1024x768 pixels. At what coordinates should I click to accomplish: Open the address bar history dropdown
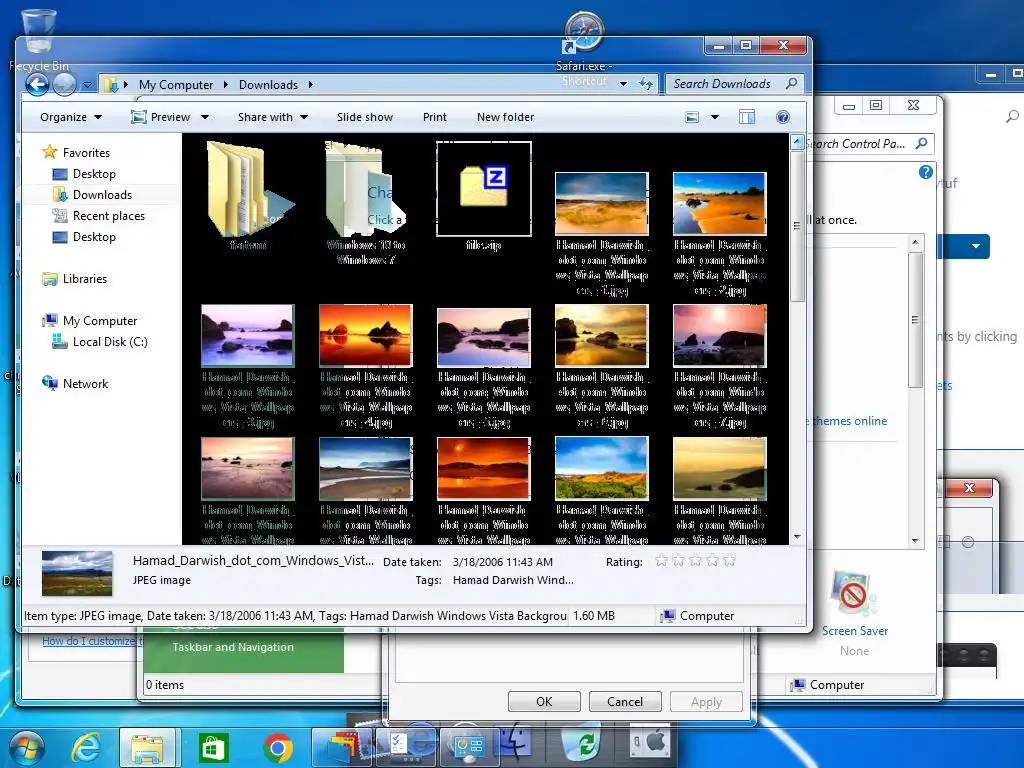(623, 84)
